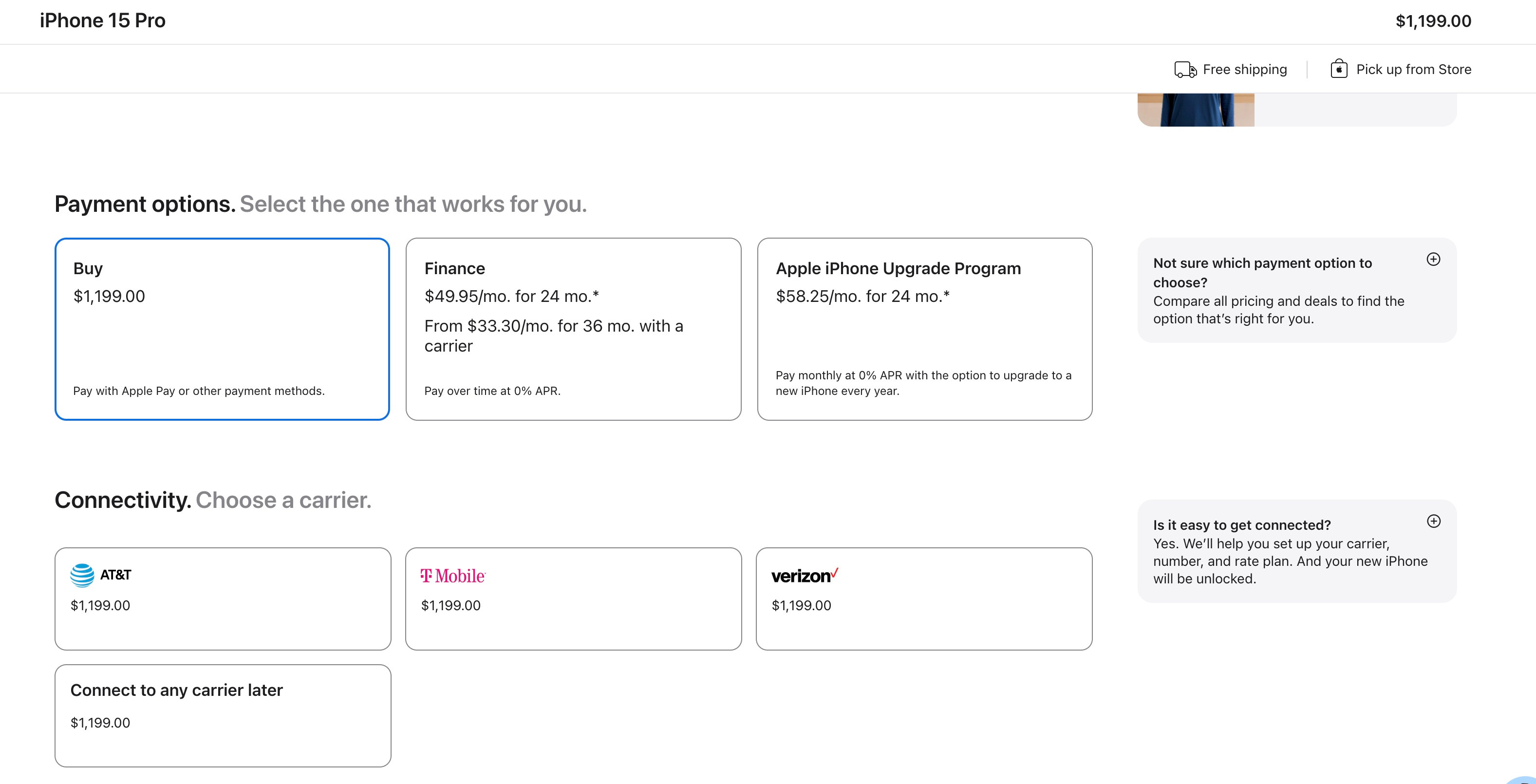
Task: Select the Finance payment option
Action: point(573,329)
